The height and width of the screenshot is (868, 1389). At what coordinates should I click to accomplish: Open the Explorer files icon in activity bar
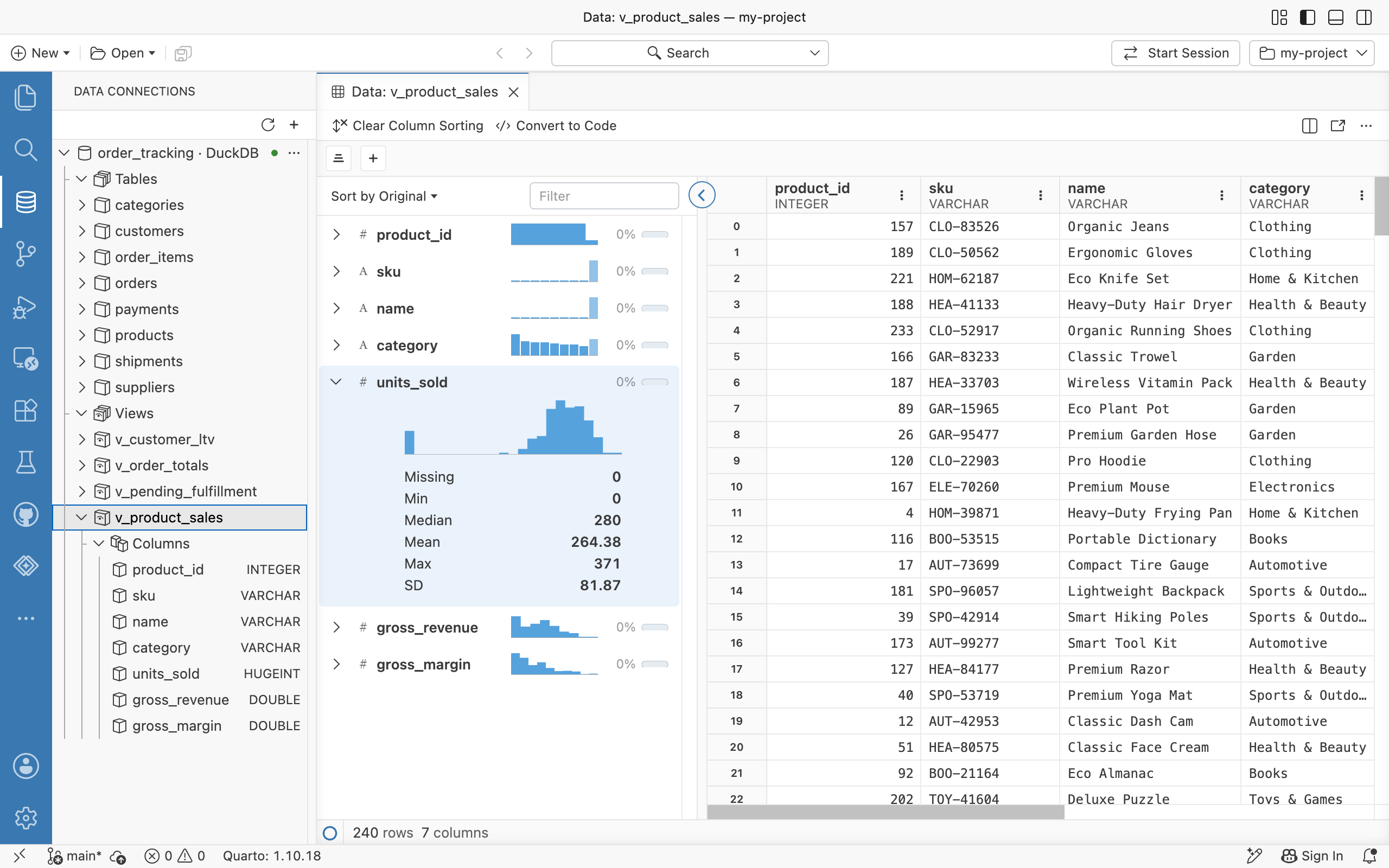26,97
